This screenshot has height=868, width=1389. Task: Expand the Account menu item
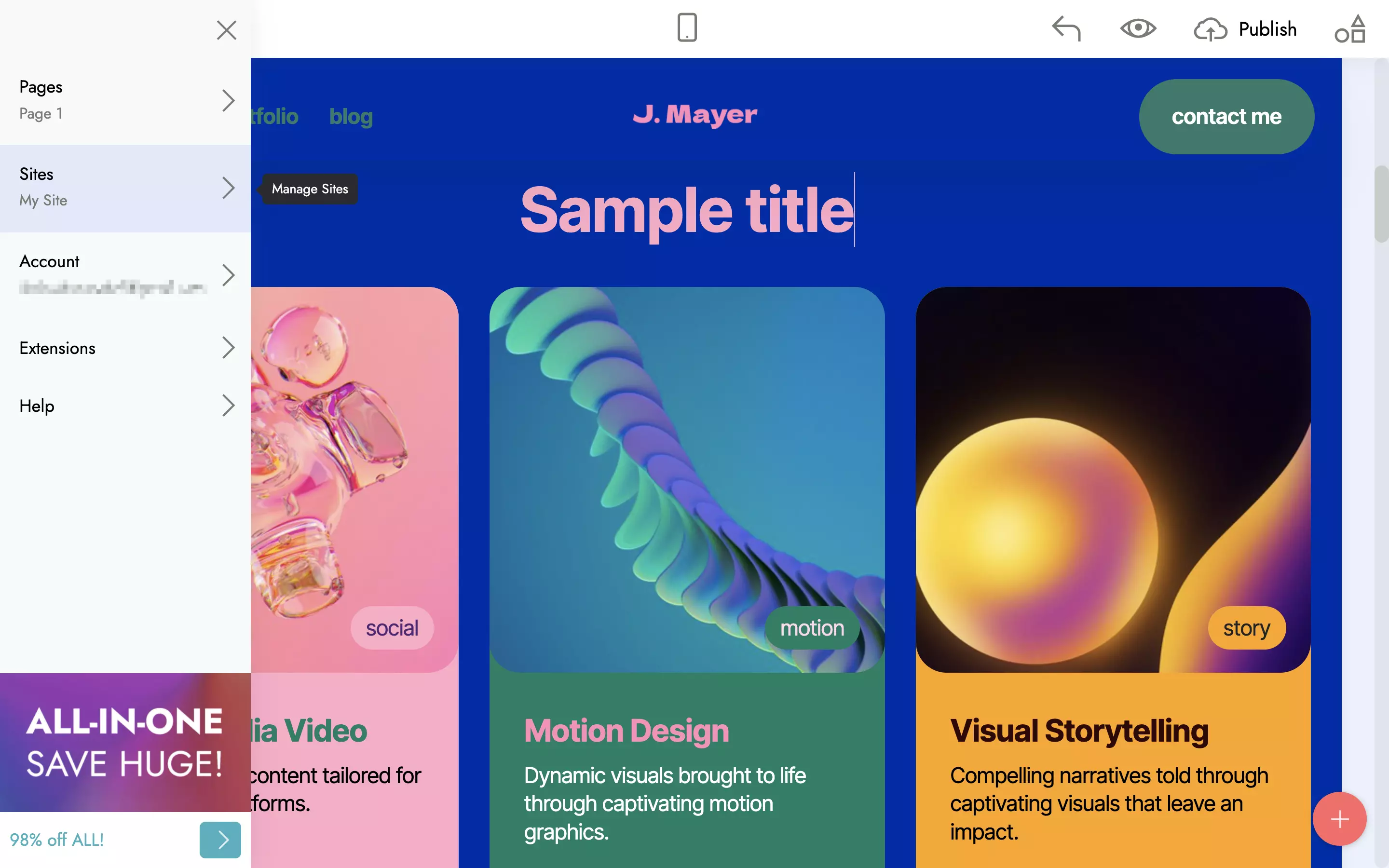(x=227, y=274)
